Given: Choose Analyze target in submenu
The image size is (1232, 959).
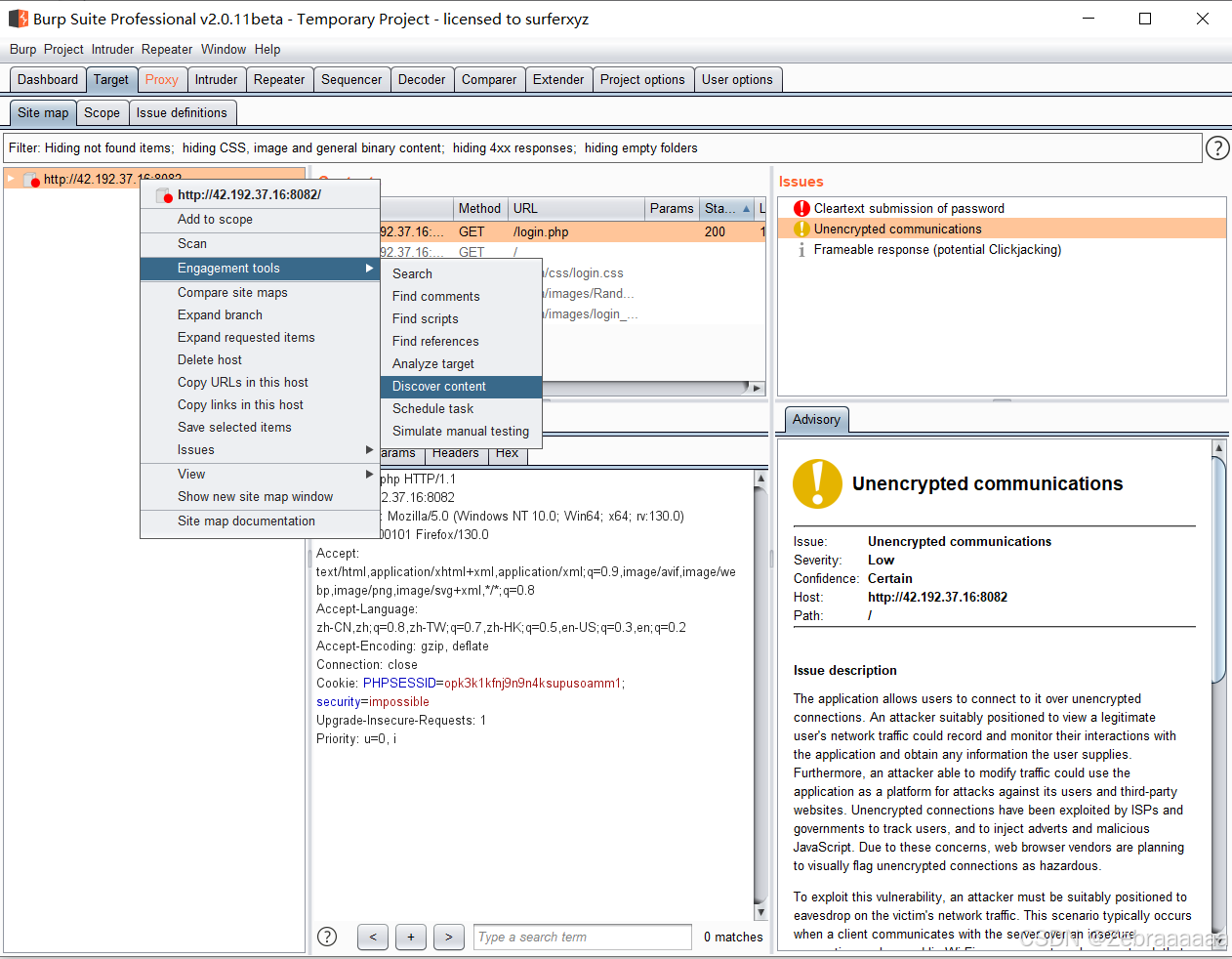Looking at the screenshot, I should coord(461,364).
